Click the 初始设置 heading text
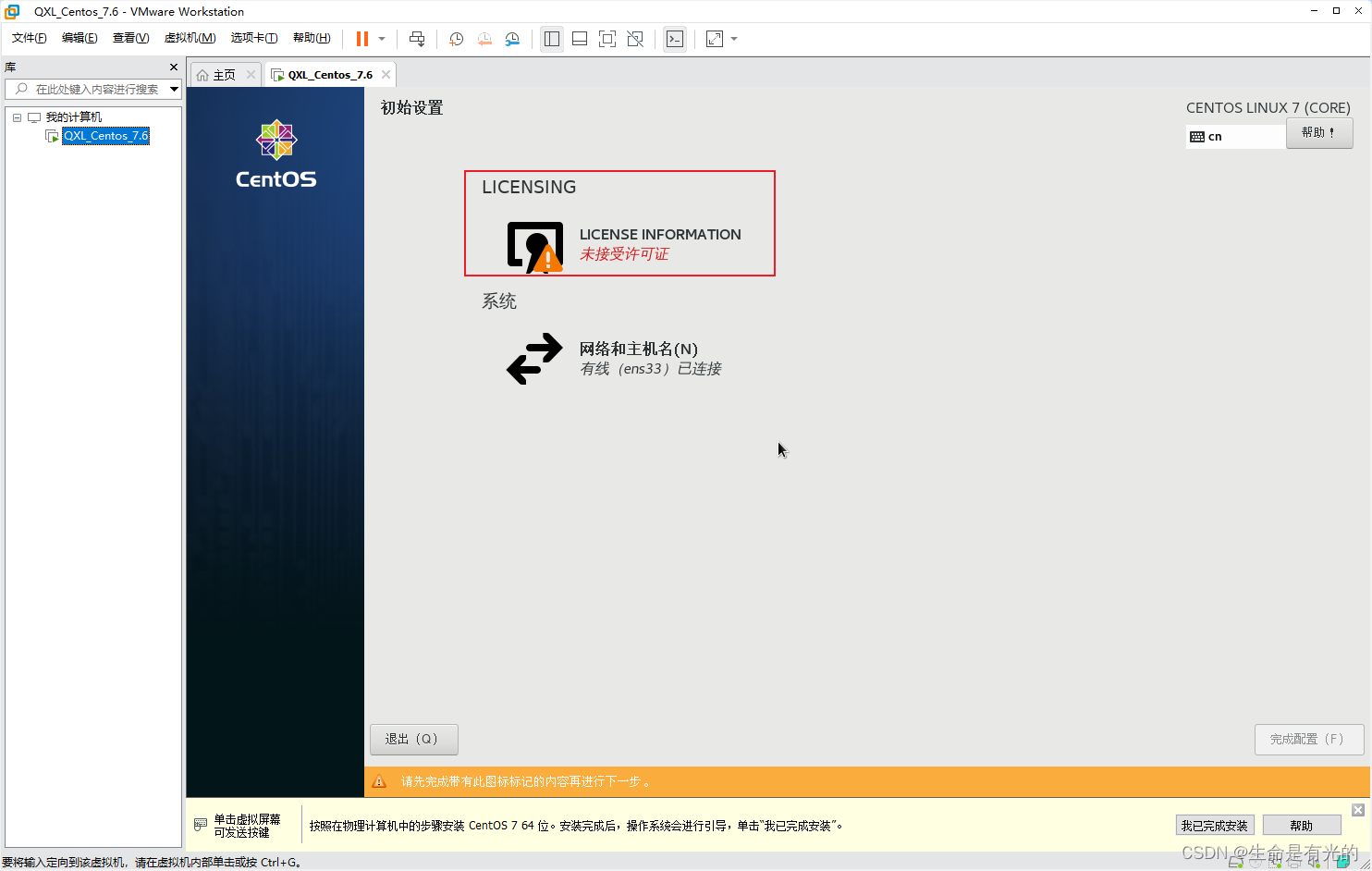The height and width of the screenshot is (871, 1372). (412, 108)
